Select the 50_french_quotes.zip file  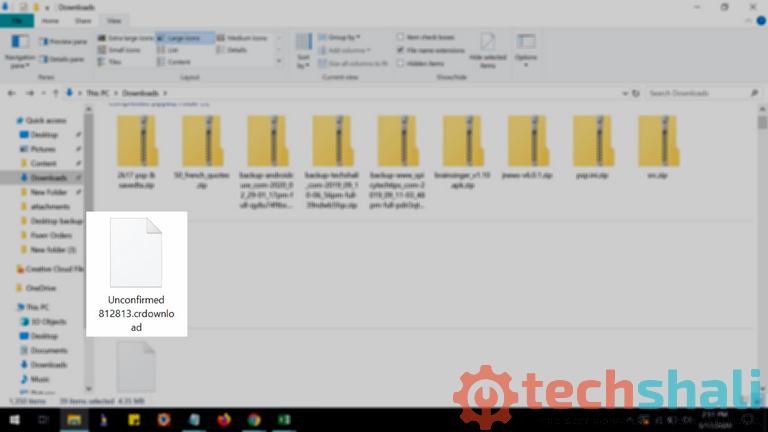click(202, 152)
